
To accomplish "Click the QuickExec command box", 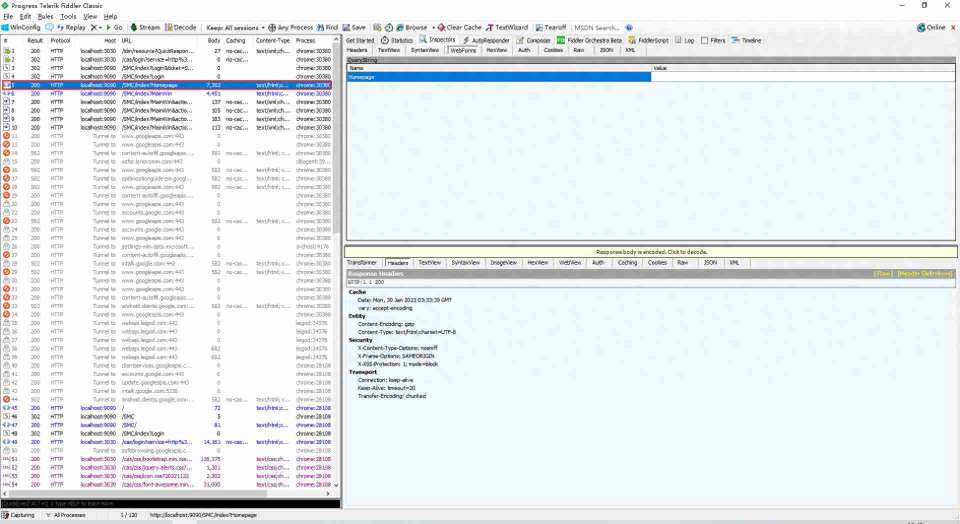I will pyautogui.click(x=171, y=504).
